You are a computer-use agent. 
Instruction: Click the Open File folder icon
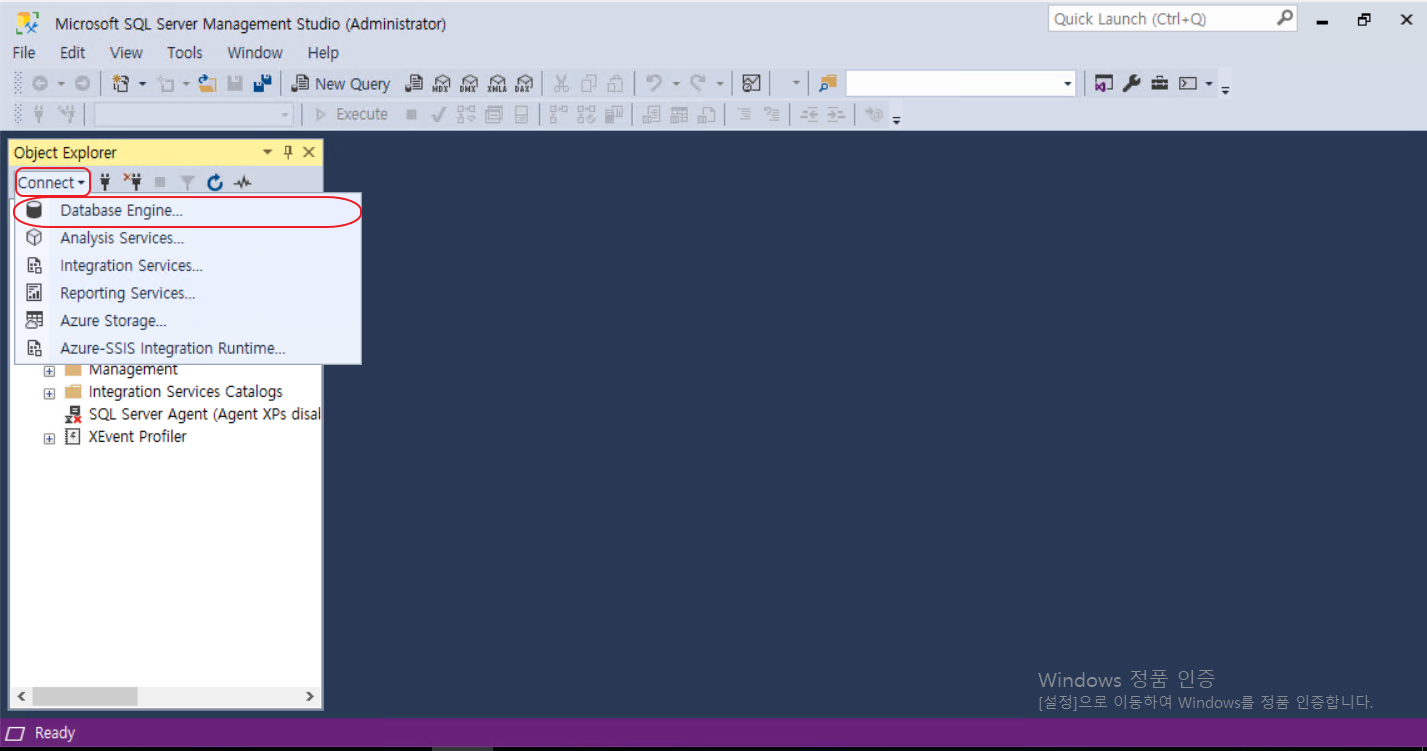point(207,84)
